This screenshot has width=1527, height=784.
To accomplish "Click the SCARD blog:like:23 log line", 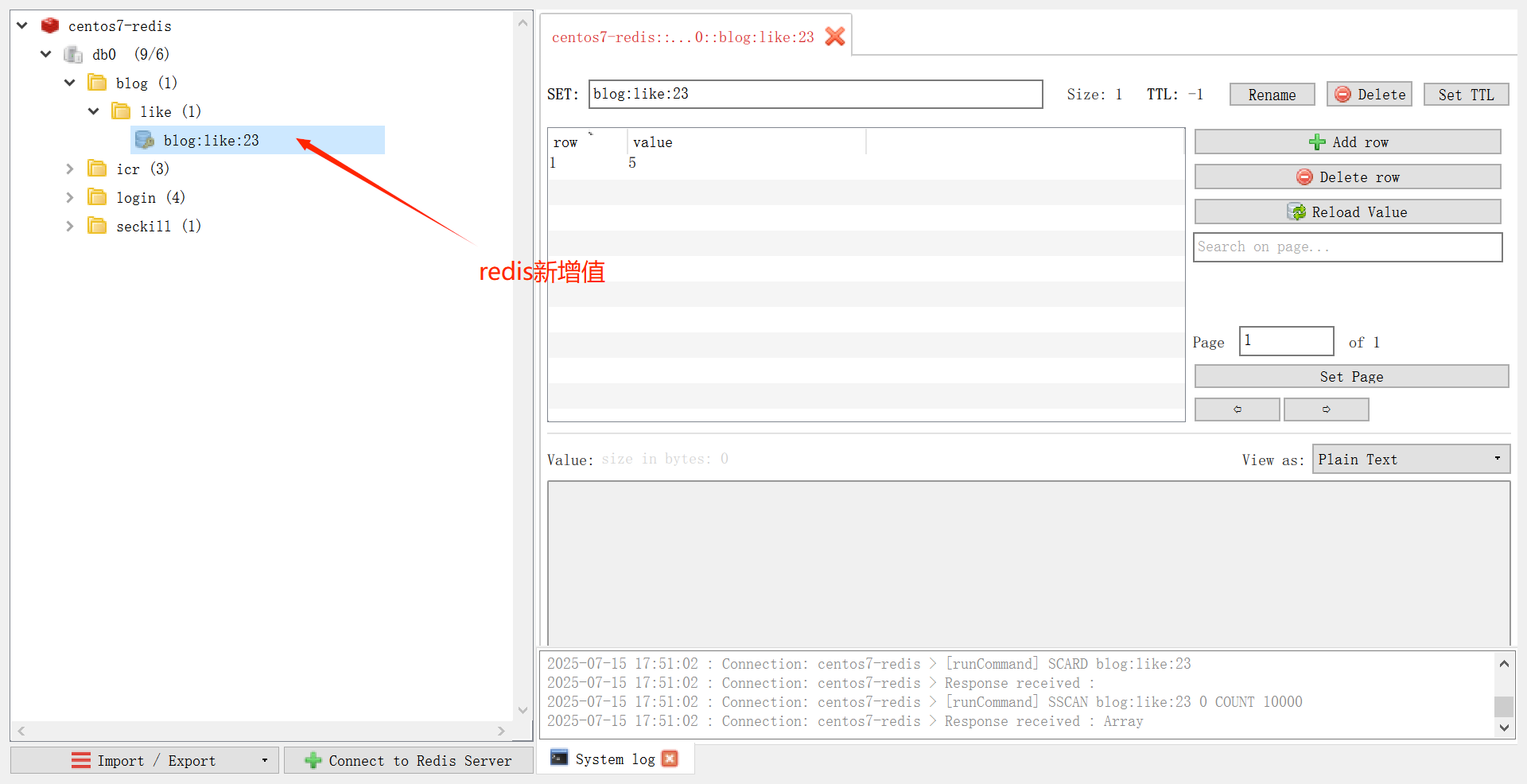I will click(869, 664).
